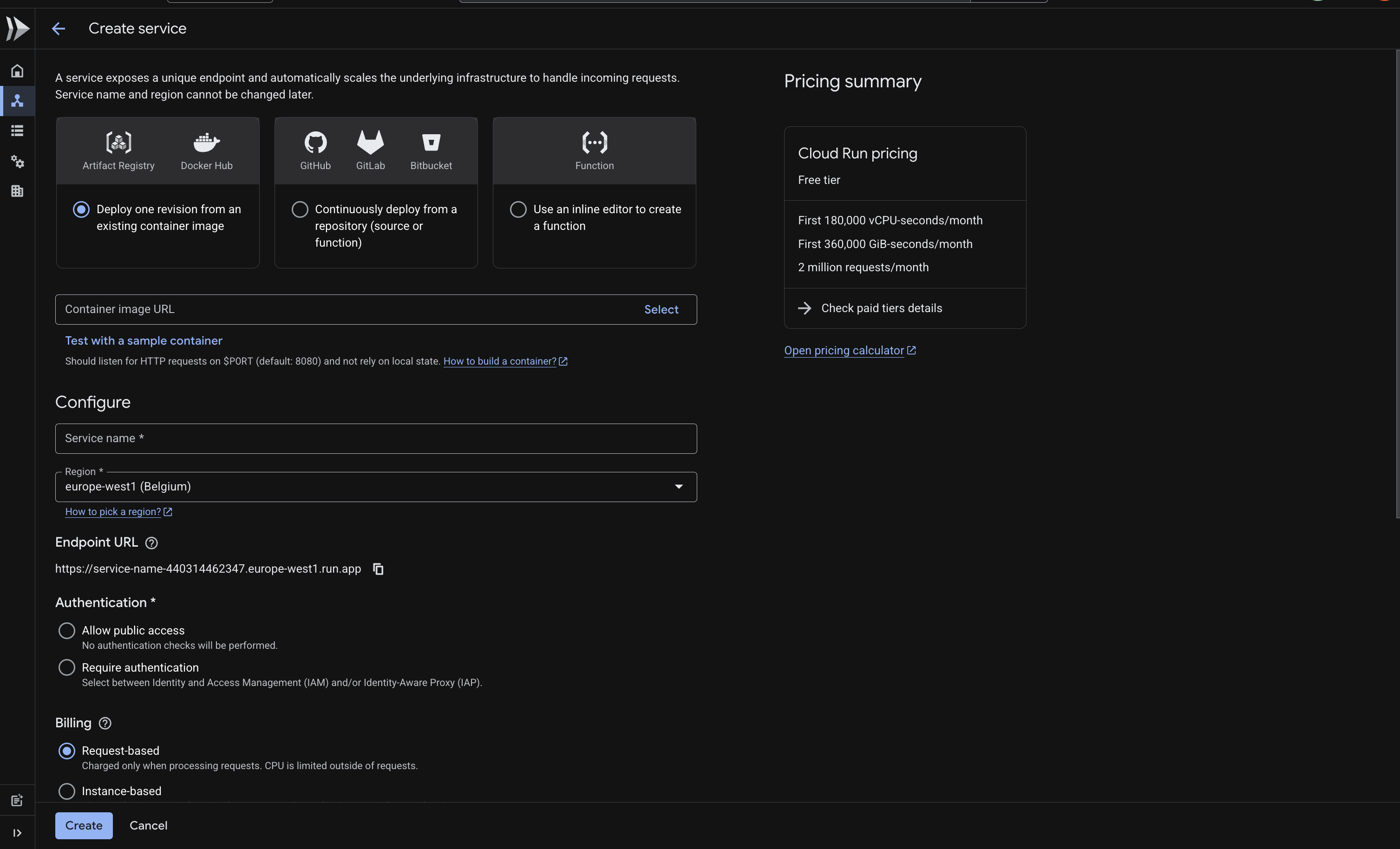The width and height of the screenshot is (1400, 849).
Task: Click '2 million requests/month' text
Action: pyautogui.click(x=863, y=268)
